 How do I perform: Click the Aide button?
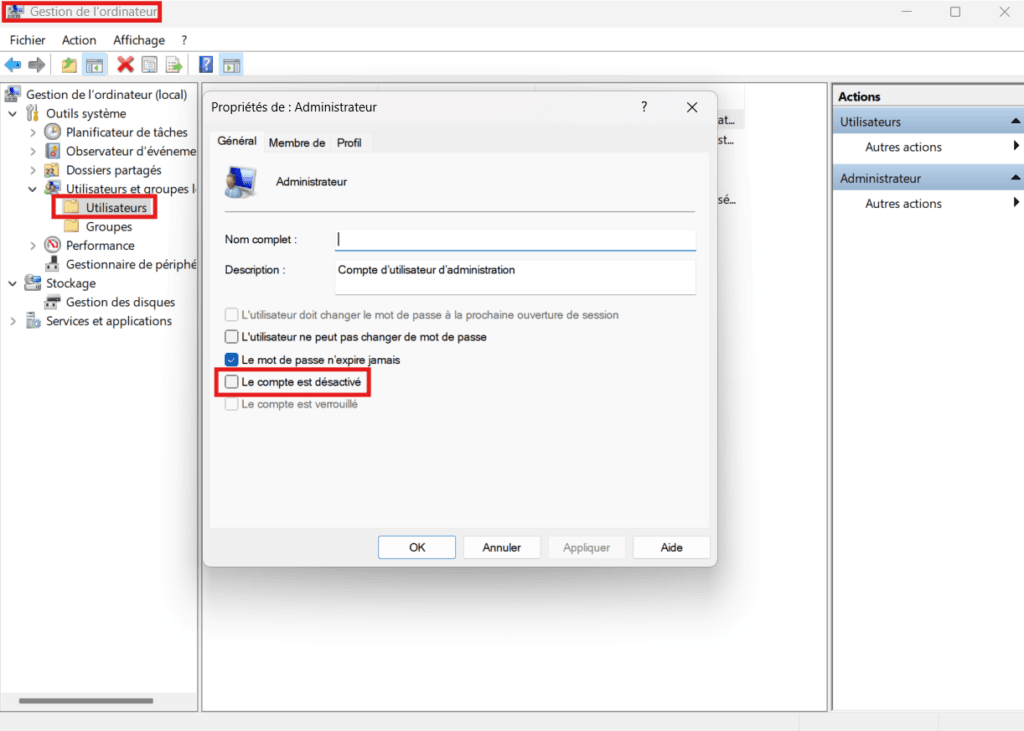pyautogui.click(x=671, y=547)
